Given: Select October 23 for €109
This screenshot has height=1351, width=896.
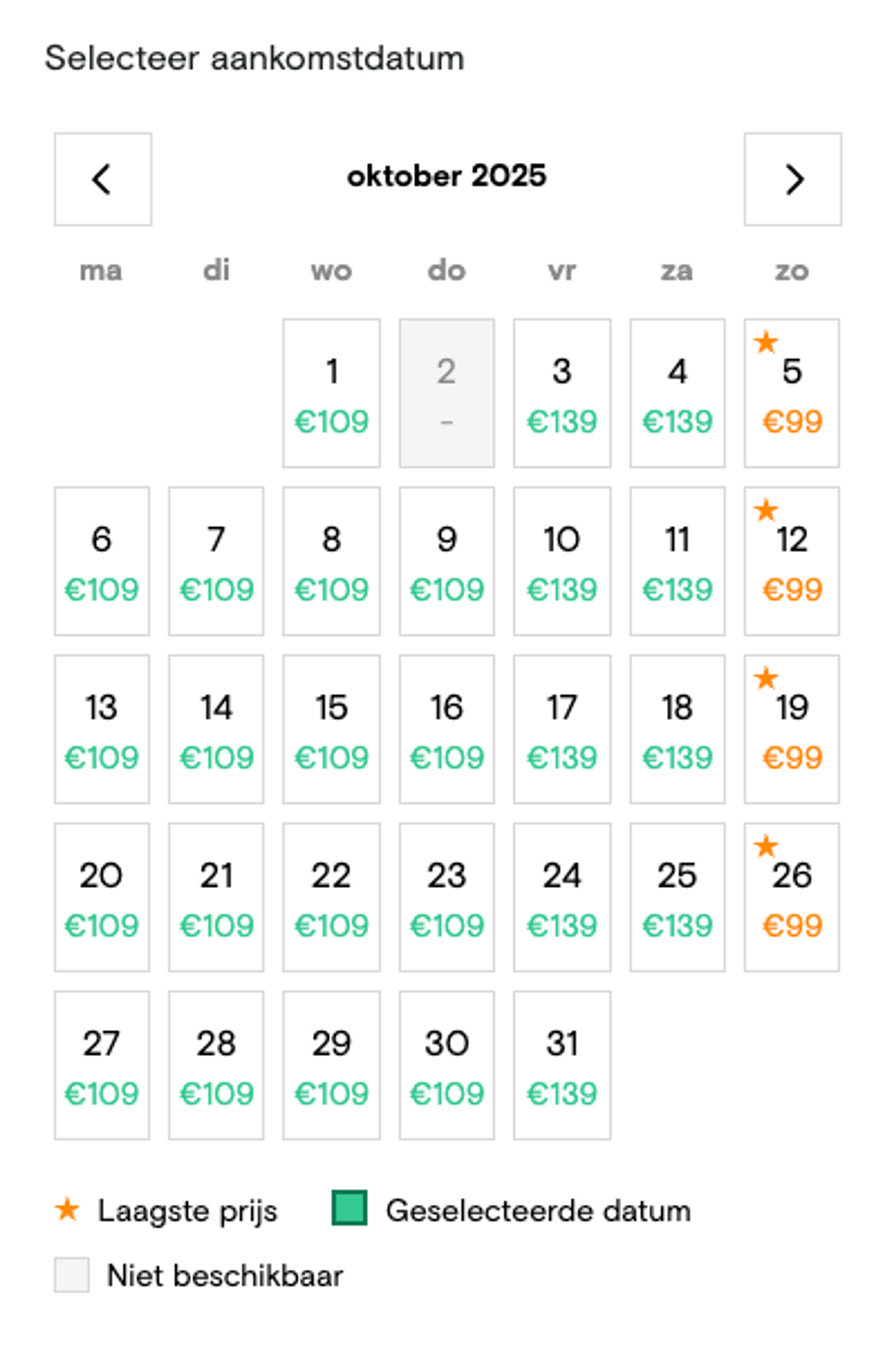Looking at the screenshot, I should (447, 897).
